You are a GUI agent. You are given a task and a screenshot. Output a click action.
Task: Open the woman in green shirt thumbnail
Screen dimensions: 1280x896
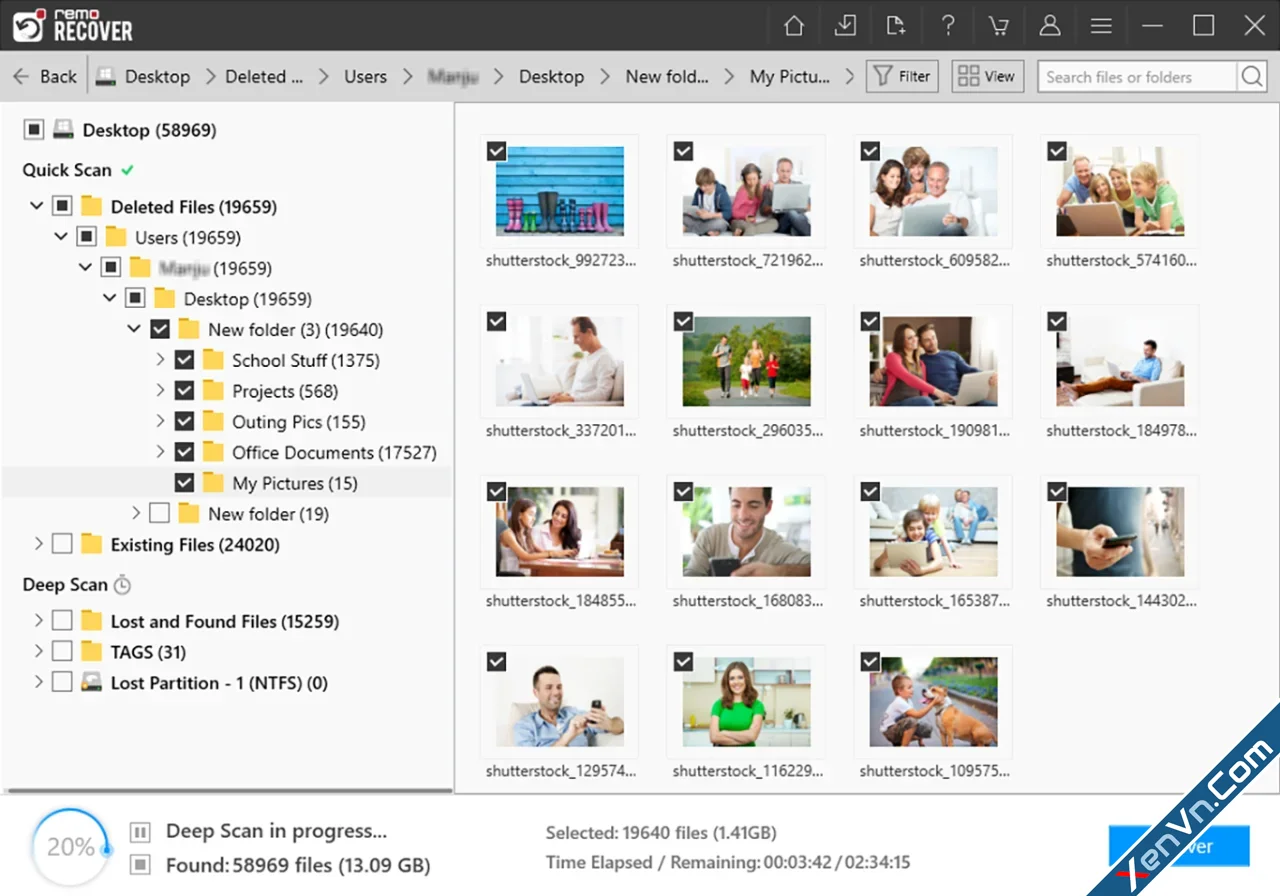tap(746, 701)
